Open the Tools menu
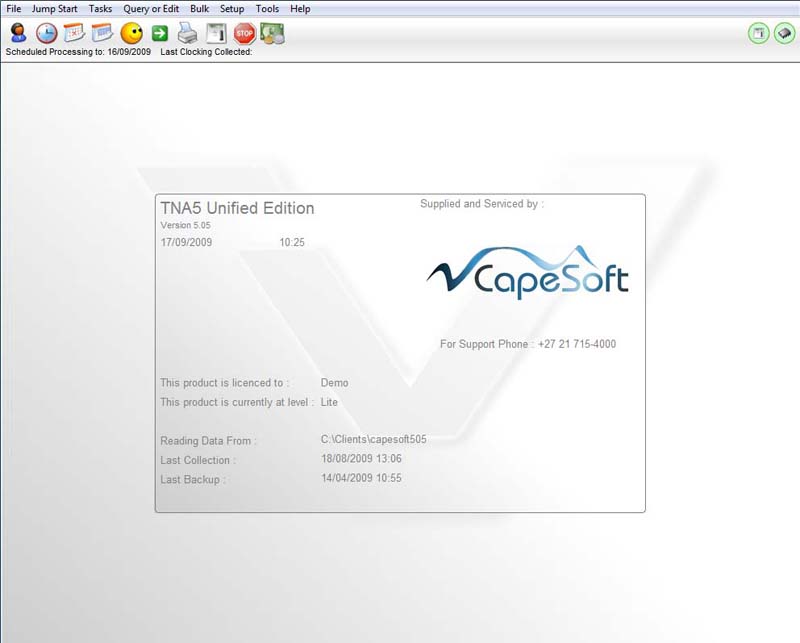800x643 pixels. click(267, 9)
